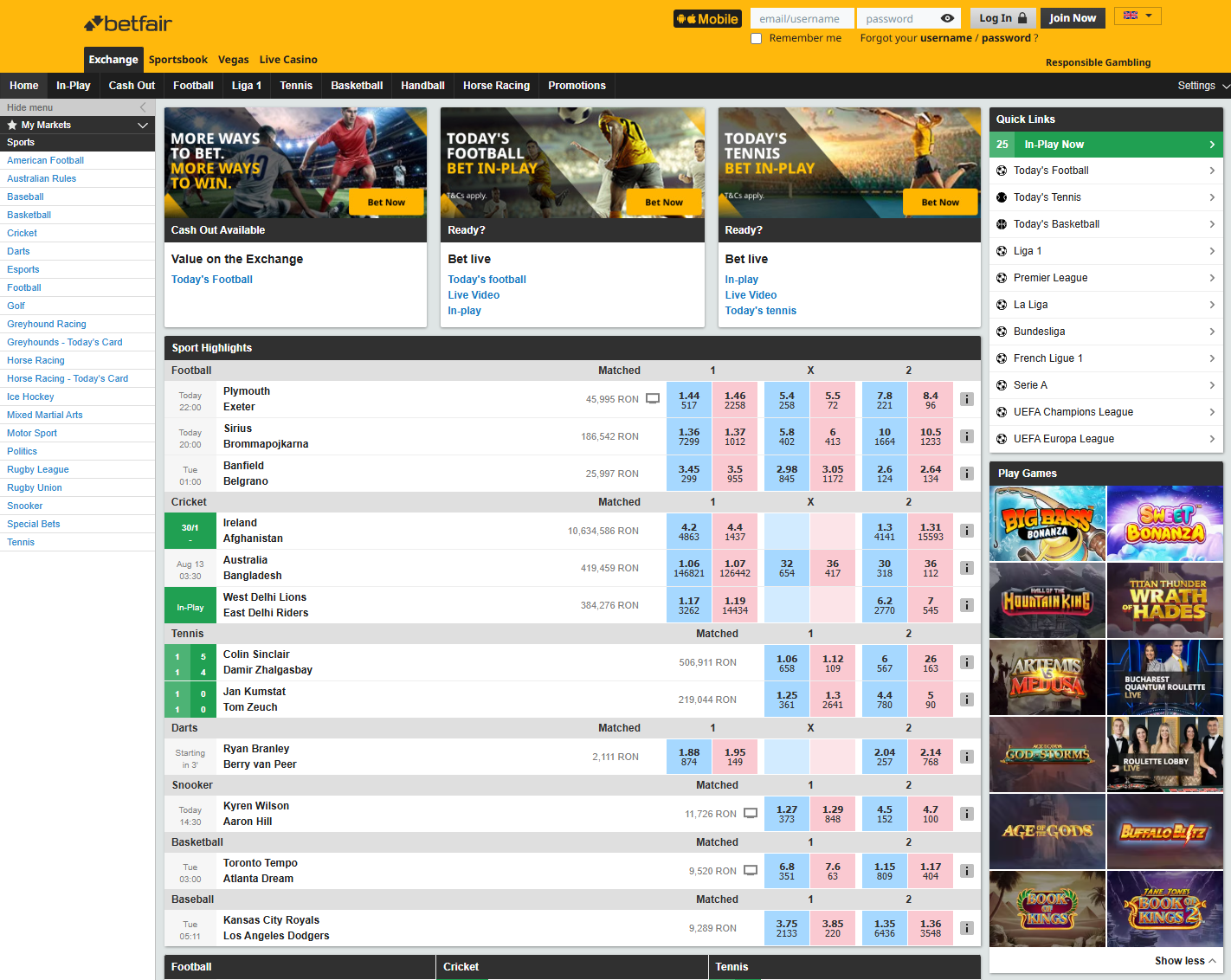This screenshot has height=980, width=1231.
Task: Click the betfair logo
Action: (x=128, y=23)
